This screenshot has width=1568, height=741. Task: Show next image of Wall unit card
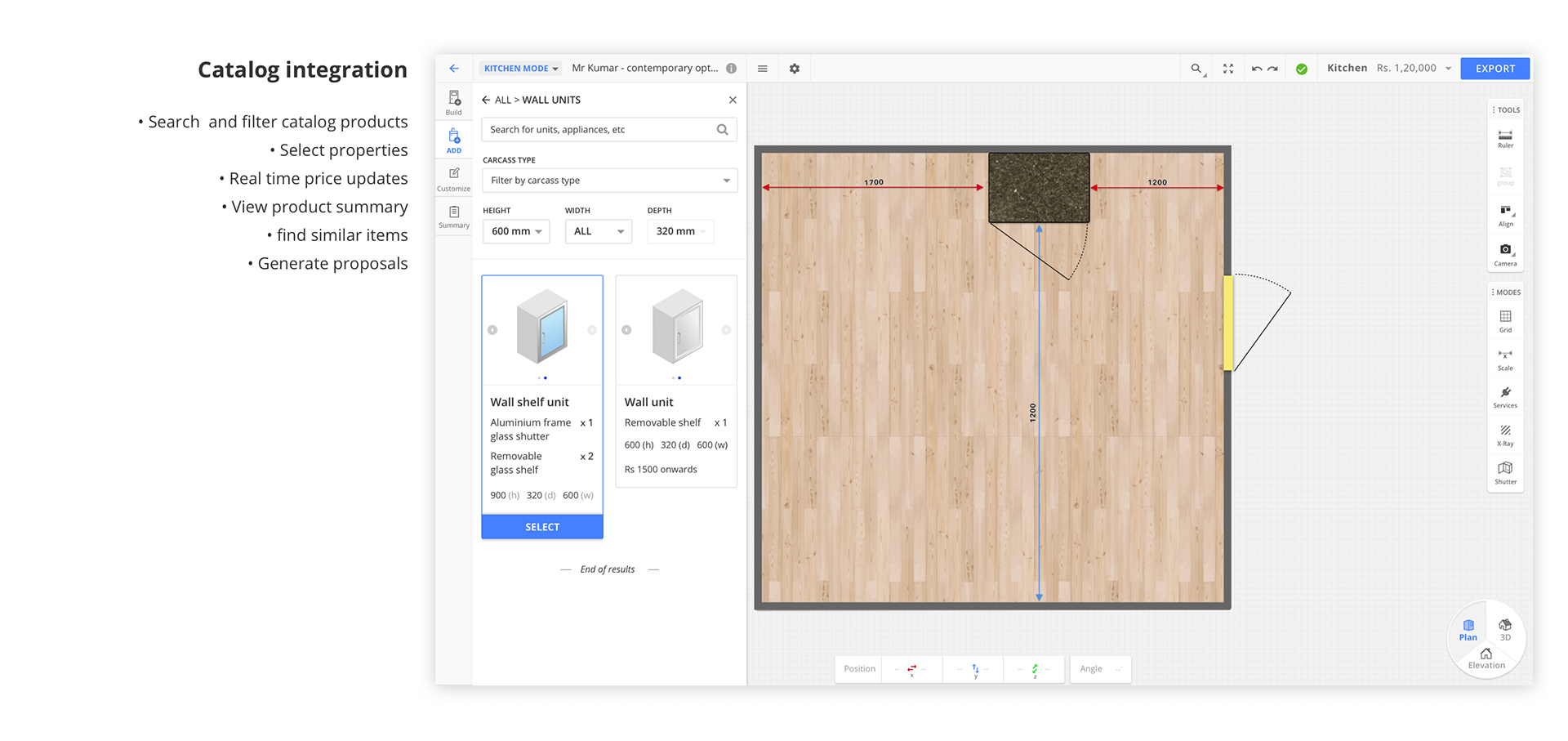[x=726, y=330]
